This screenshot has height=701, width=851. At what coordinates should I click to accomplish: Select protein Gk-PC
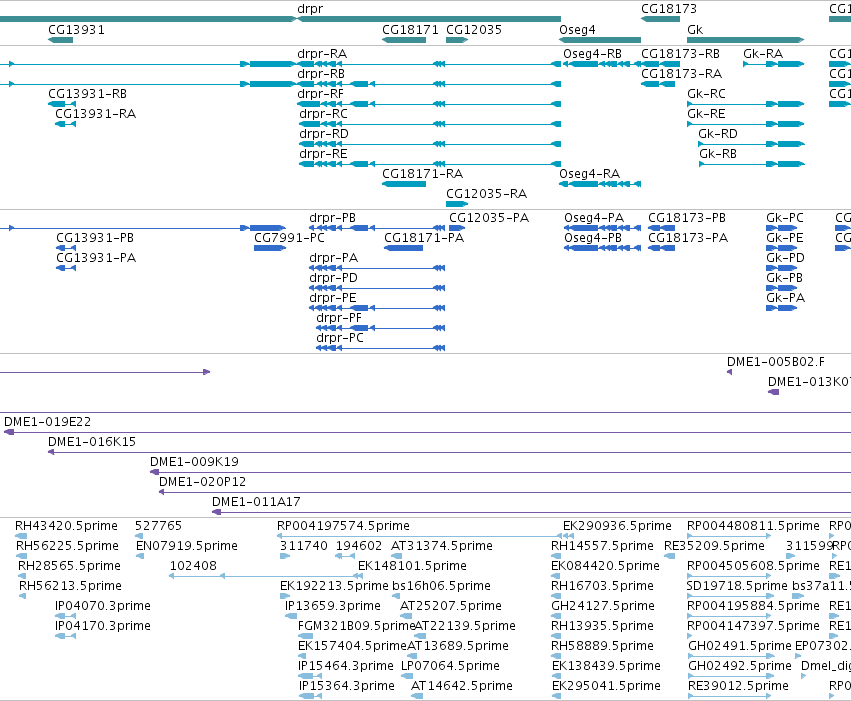click(785, 218)
